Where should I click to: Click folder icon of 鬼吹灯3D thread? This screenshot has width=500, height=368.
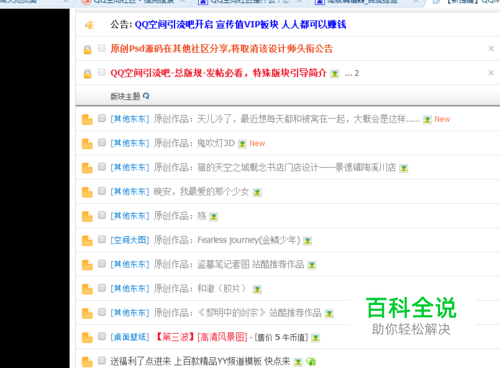click(x=87, y=144)
